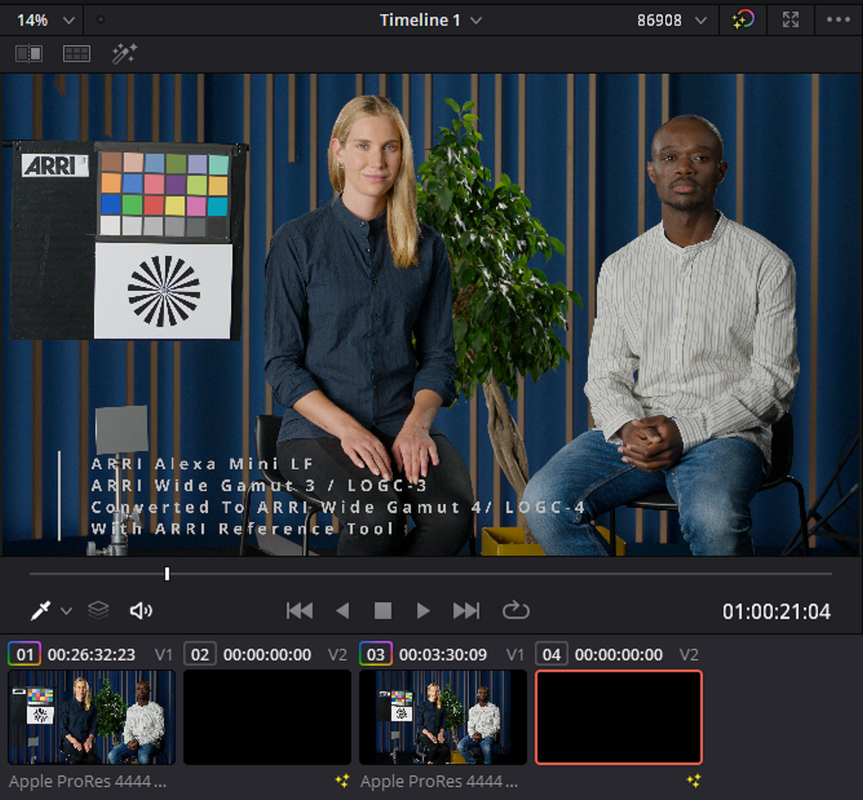Click the viewer scrubber playhead
This screenshot has width=863, height=800.
click(x=167, y=574)
